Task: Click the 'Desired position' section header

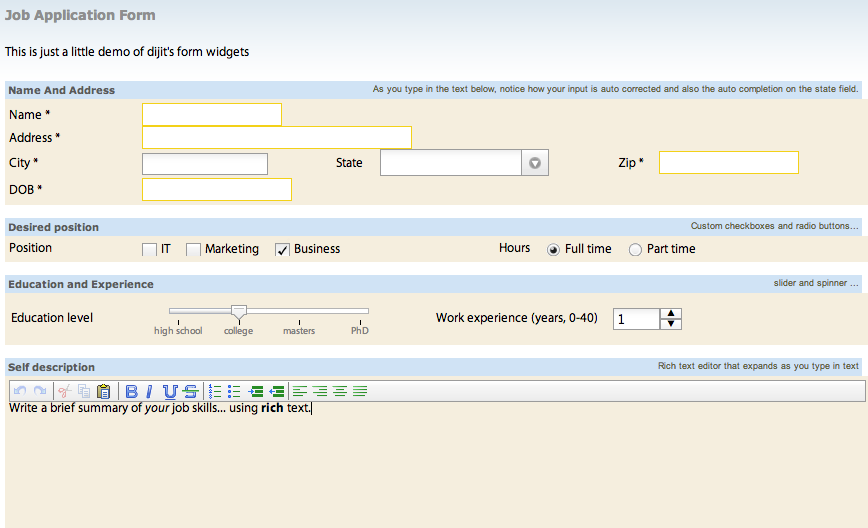Action: (53, 227)
